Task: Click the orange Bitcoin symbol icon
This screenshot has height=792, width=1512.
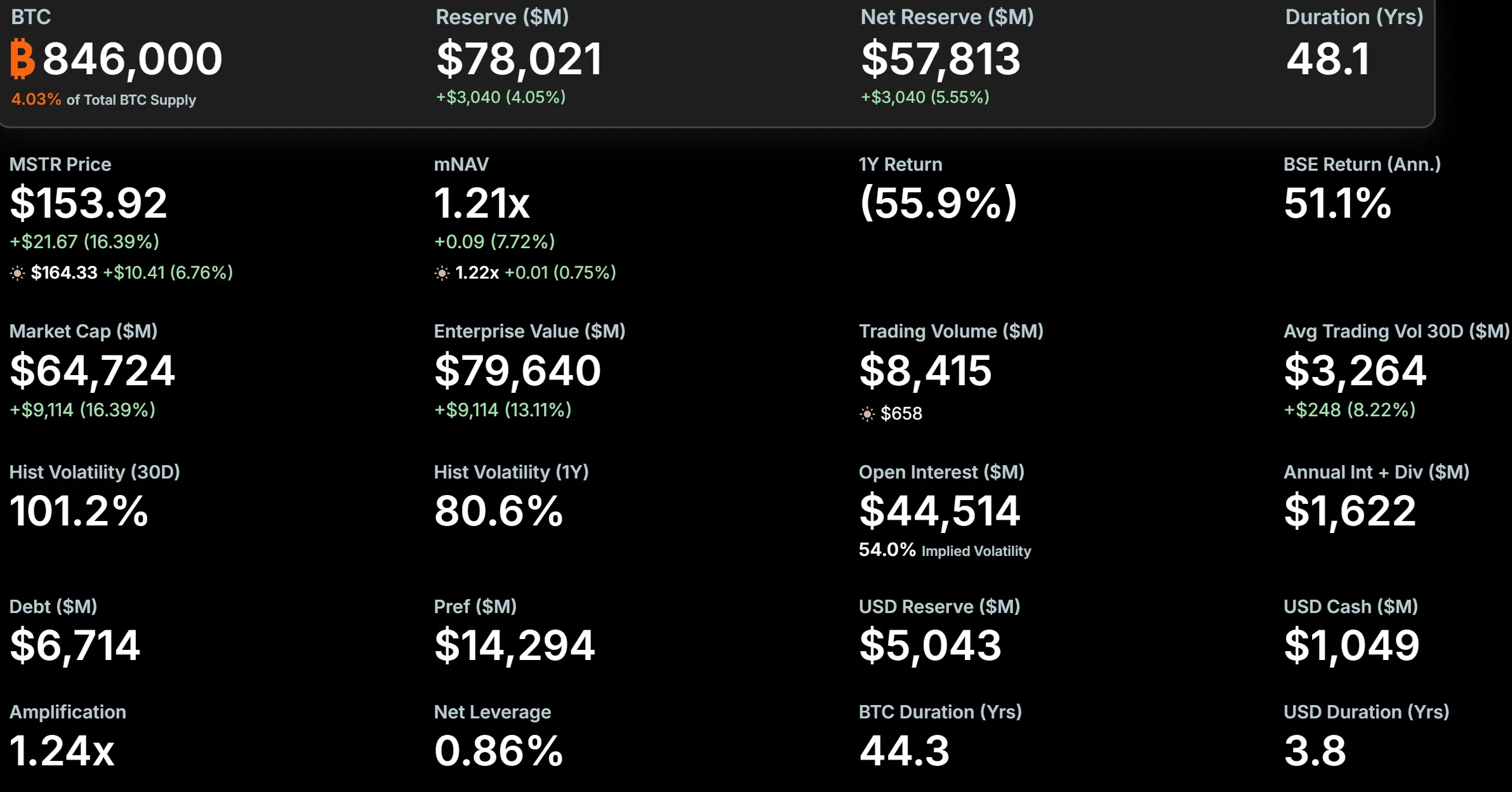Action: click(x=23, y=59)
